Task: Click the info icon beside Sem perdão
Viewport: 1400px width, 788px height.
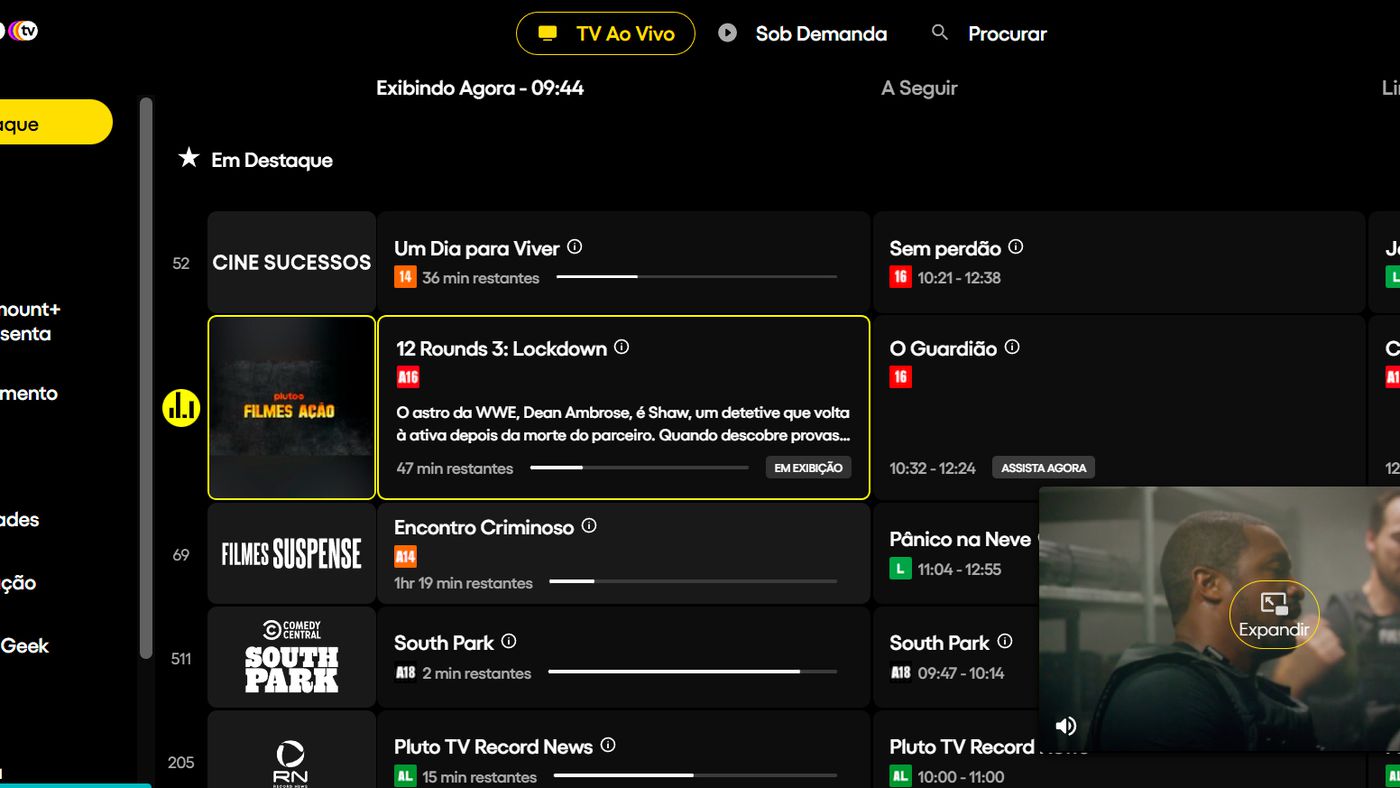Action: click(x=1015, y=246)
